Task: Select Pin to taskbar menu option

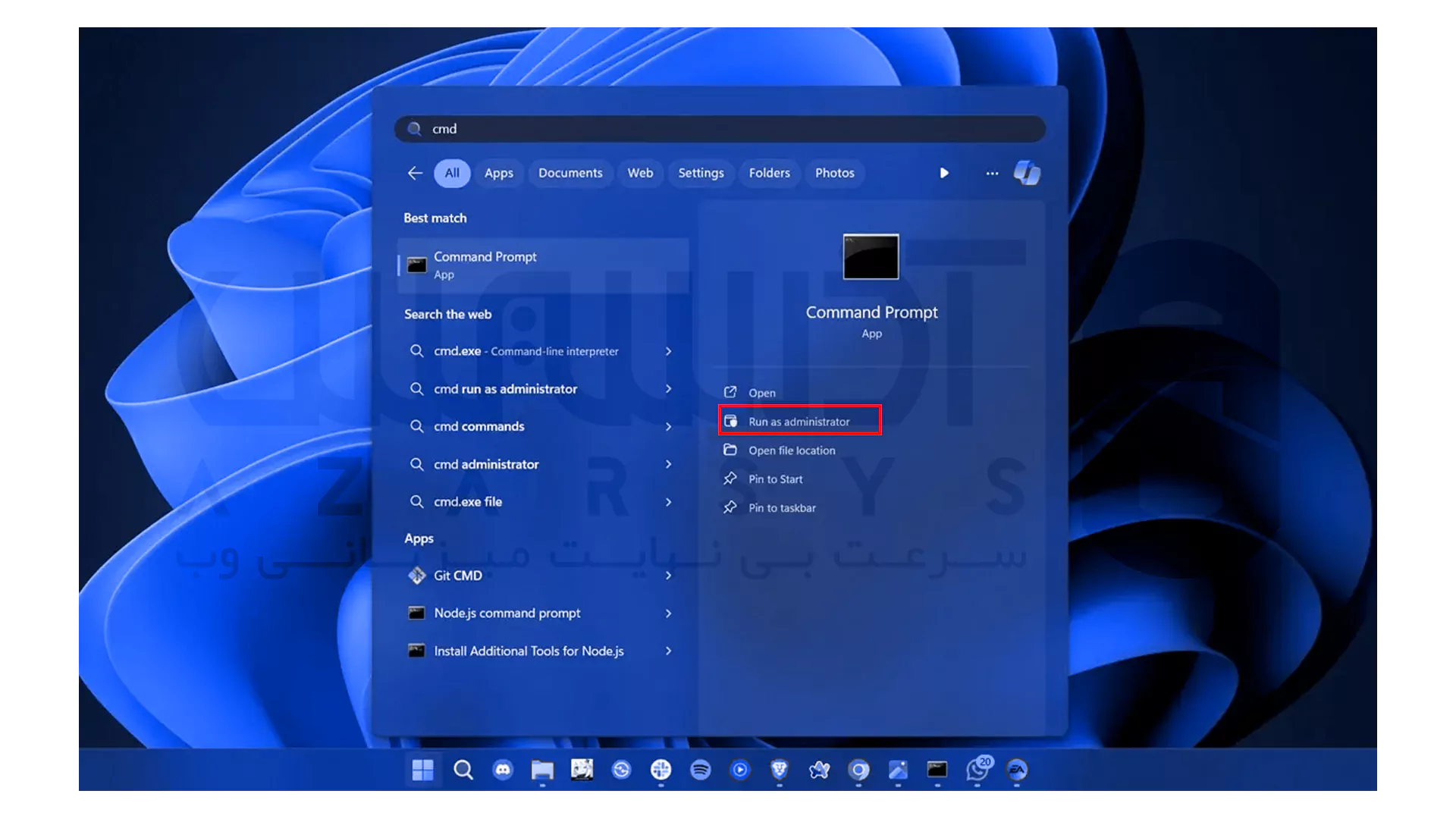Action: click(782, 507)
